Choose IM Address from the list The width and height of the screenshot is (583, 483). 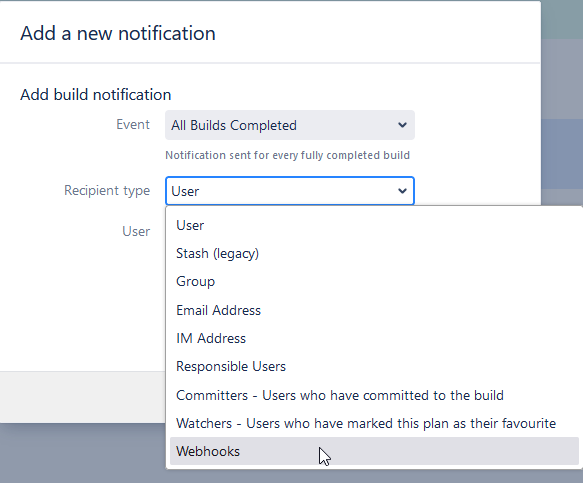click(x=374, y=338)
